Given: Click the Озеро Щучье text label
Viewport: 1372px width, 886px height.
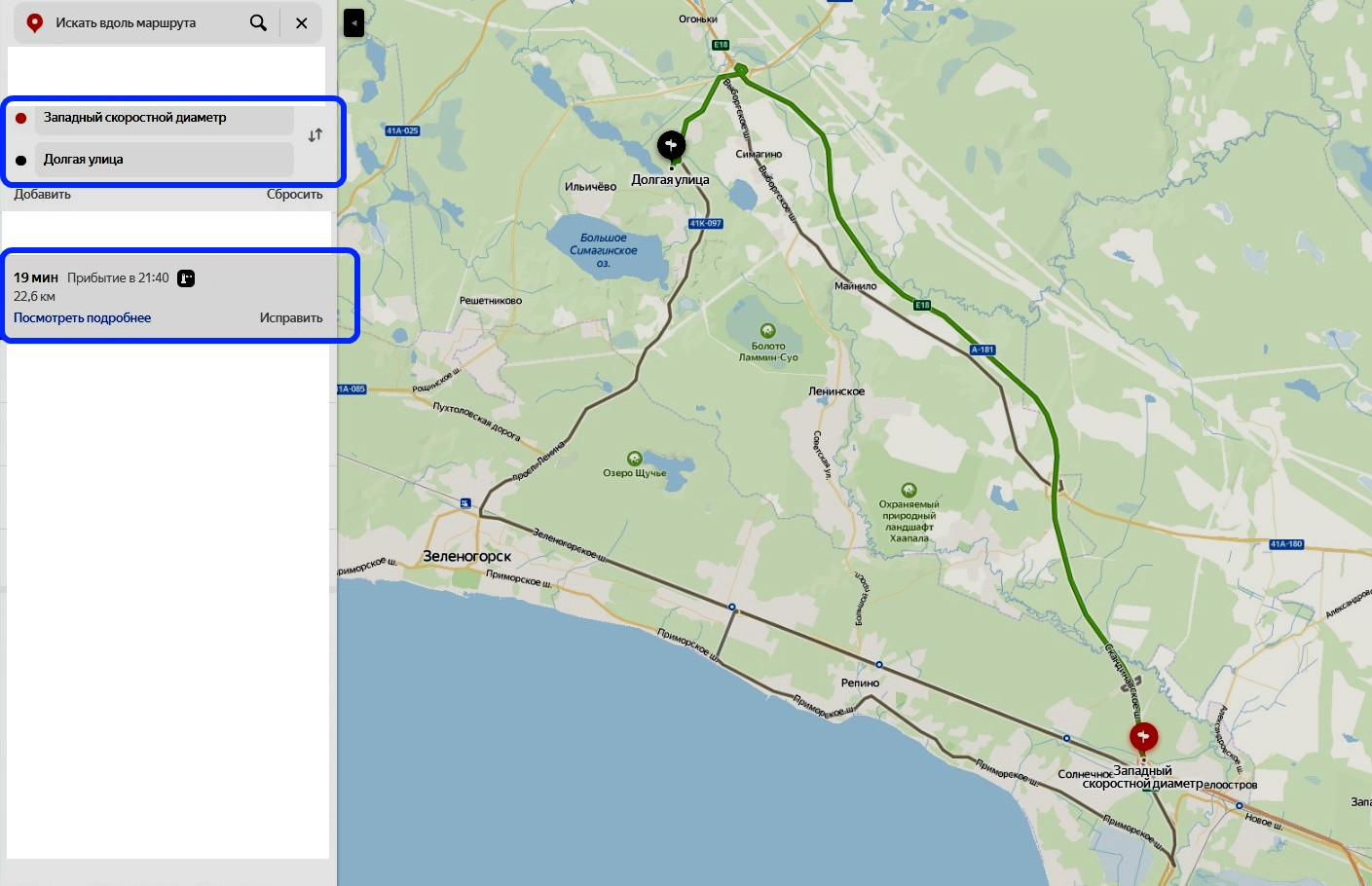Looking at the screenshot, I should 635,473.
